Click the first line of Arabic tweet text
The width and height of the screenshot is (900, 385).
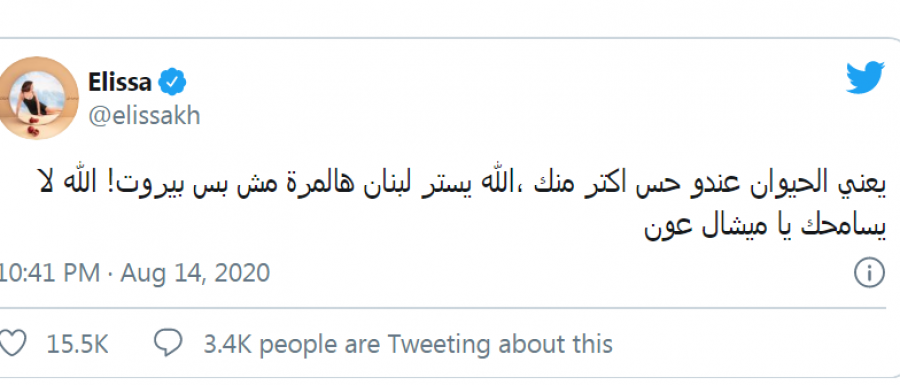(462, 183)
